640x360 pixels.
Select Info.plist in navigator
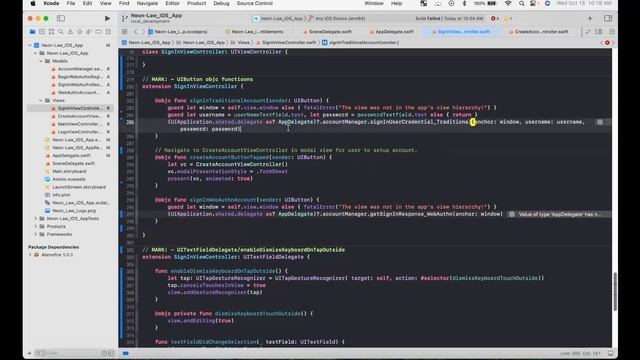click(x=58, y=195)
